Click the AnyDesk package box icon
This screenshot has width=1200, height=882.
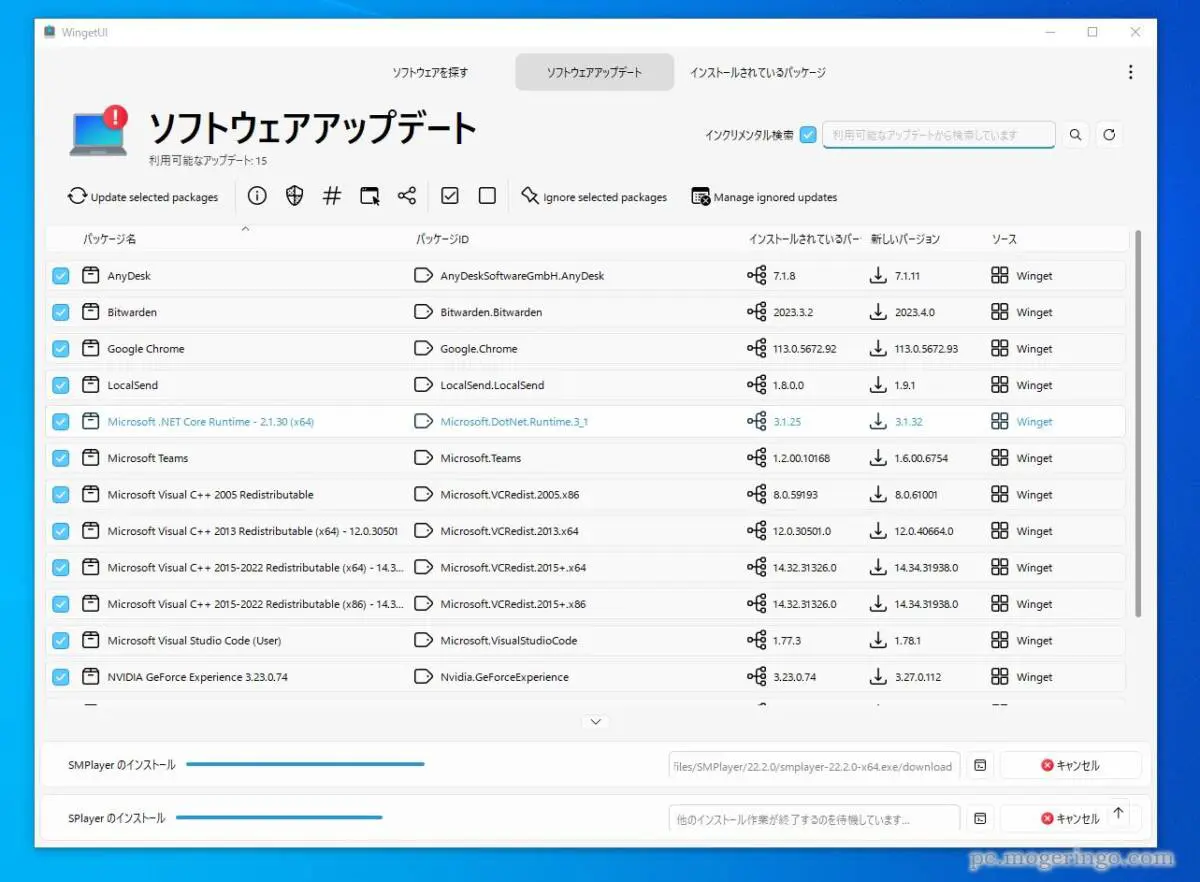tap(91, 276)
